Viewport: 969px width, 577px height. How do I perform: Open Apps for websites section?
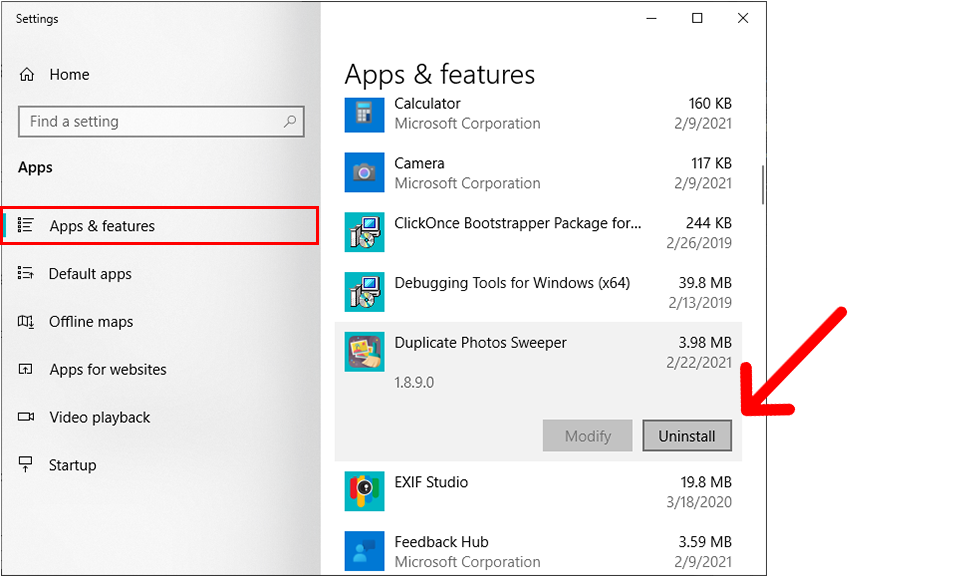108,369
